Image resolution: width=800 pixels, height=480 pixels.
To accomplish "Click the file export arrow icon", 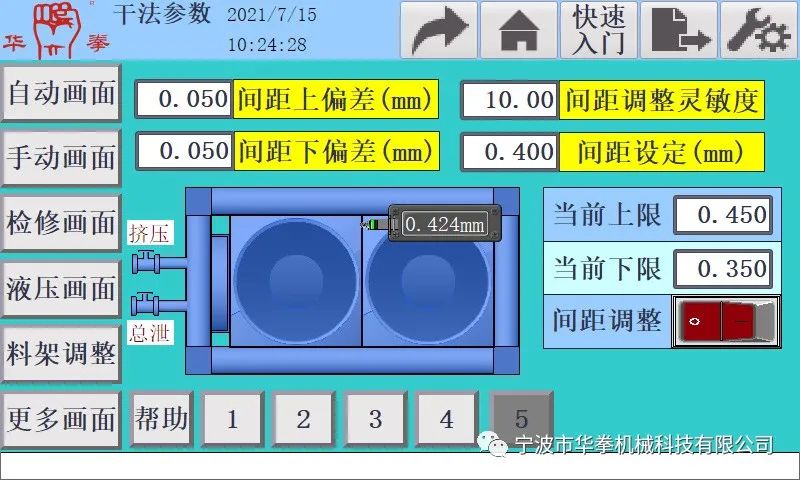I will [679, 30].
